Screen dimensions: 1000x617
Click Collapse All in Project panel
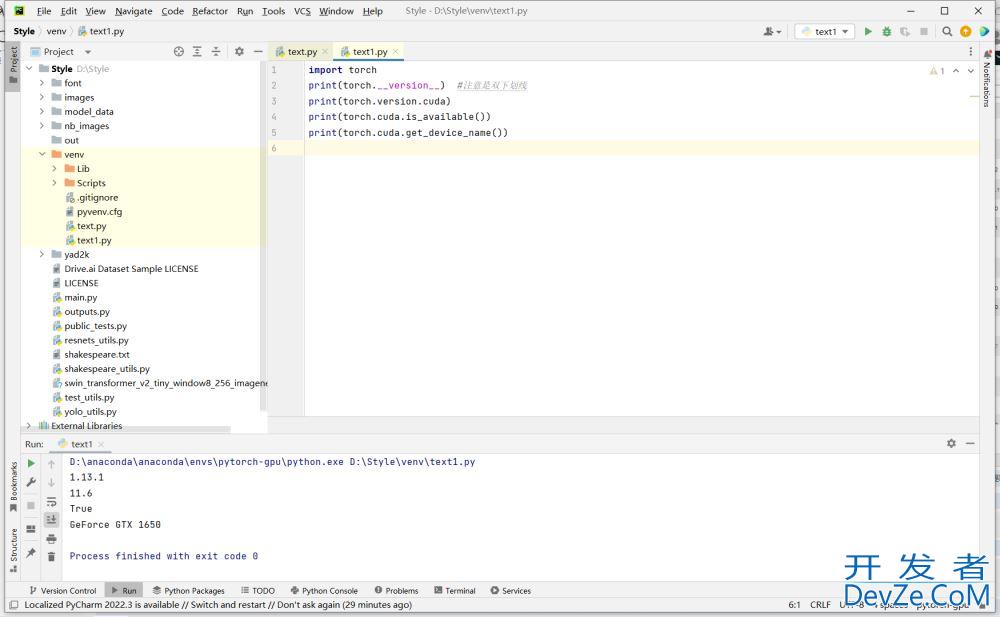216,52
